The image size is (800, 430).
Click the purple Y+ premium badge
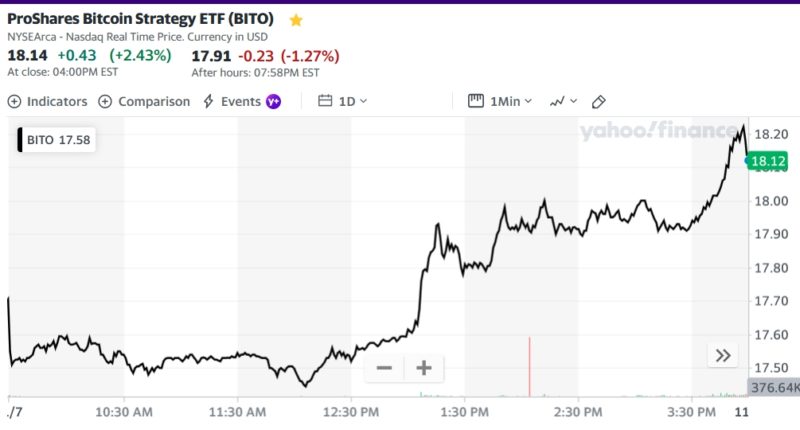[273, 101]
